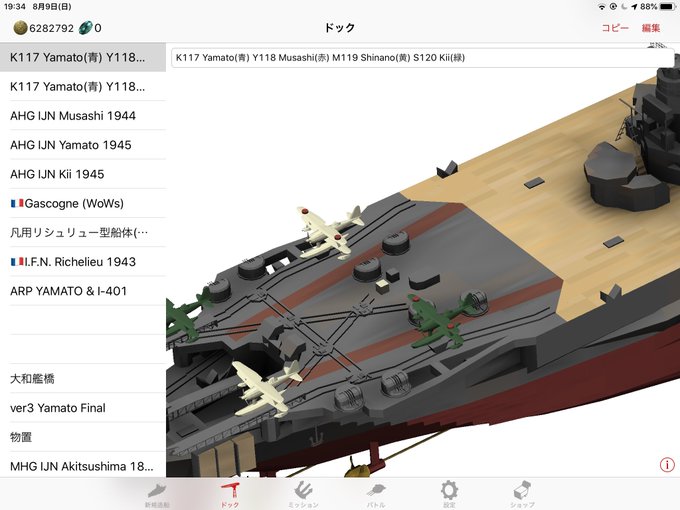Select the highlighted K117 Yamato(青) list row
680x510 pixels.
tap(83, 57)
